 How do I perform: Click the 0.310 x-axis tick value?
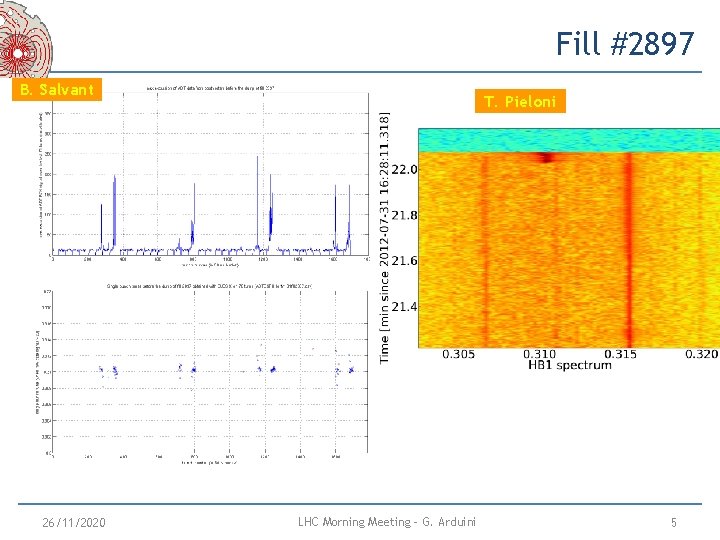click(x=539, y=354)
